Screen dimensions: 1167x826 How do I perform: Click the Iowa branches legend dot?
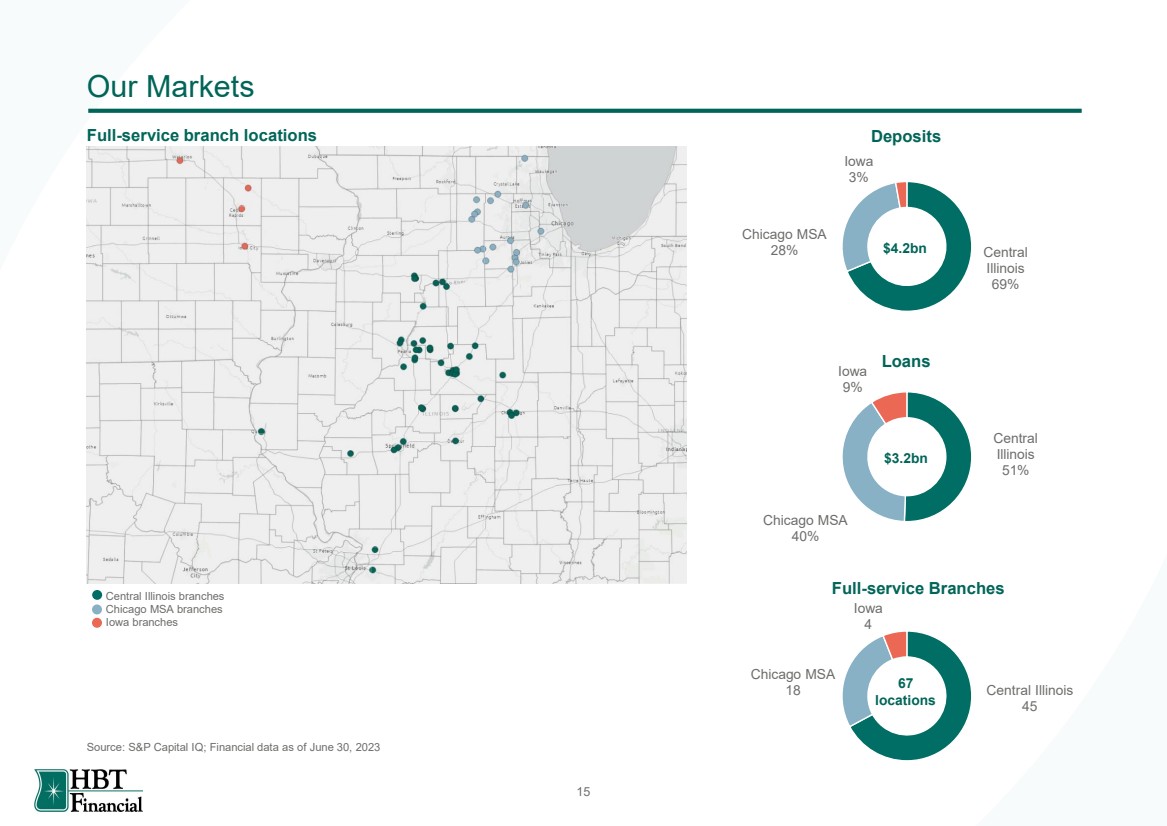click(97, 622)
